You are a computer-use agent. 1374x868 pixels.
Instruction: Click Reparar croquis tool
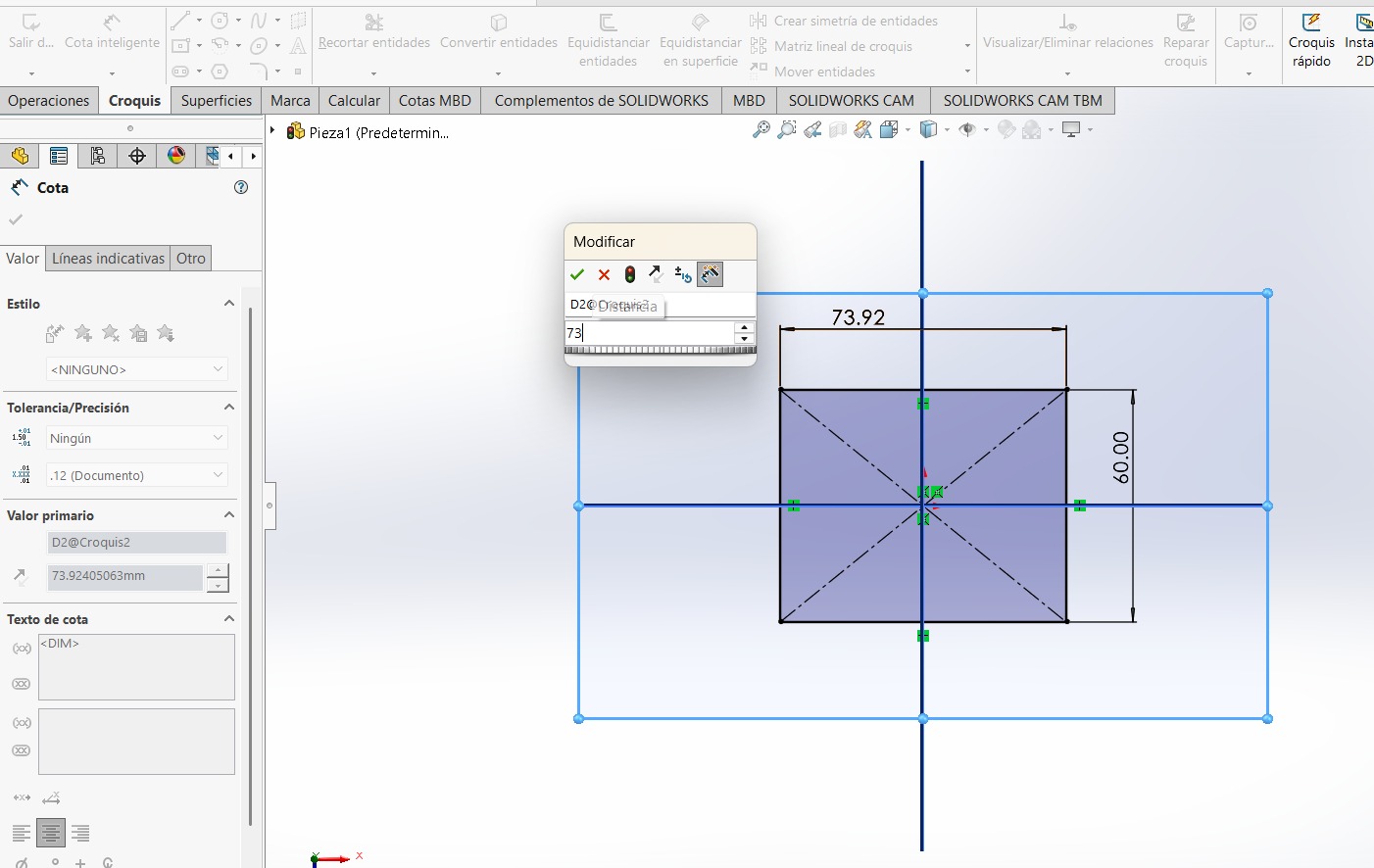tap(1186, 41)
